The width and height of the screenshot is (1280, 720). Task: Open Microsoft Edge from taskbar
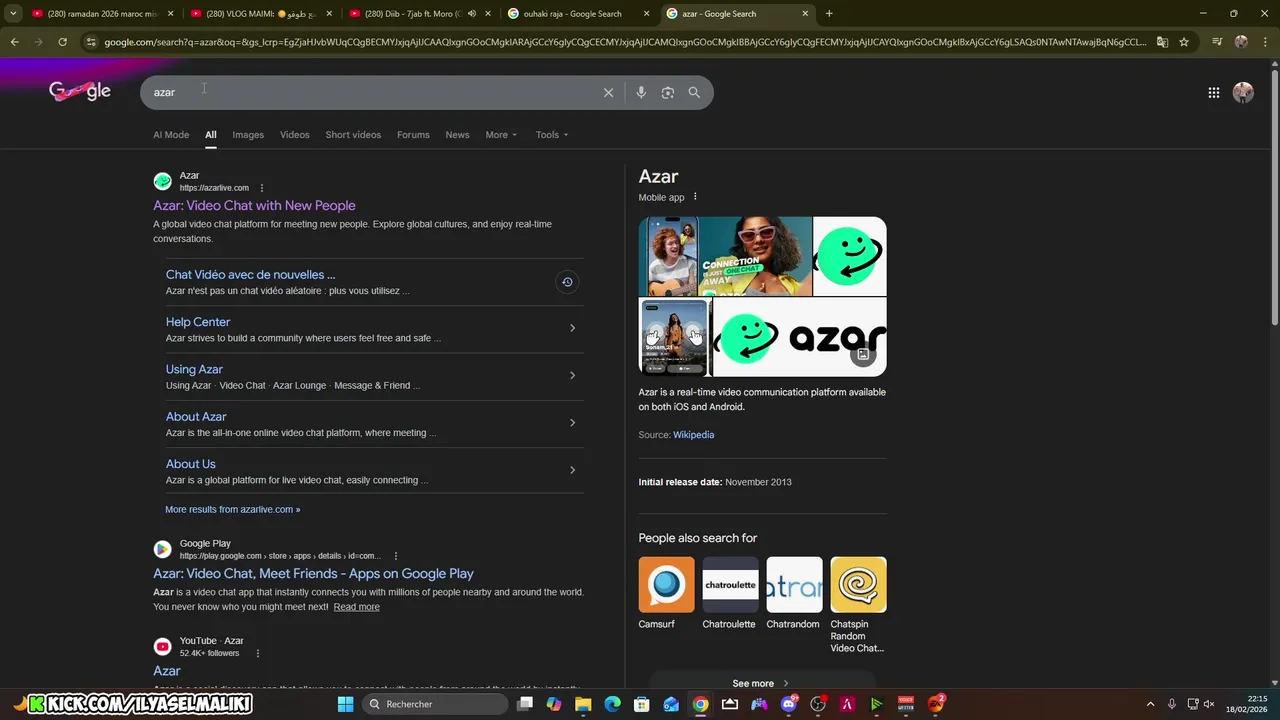[x=612, y=704]
